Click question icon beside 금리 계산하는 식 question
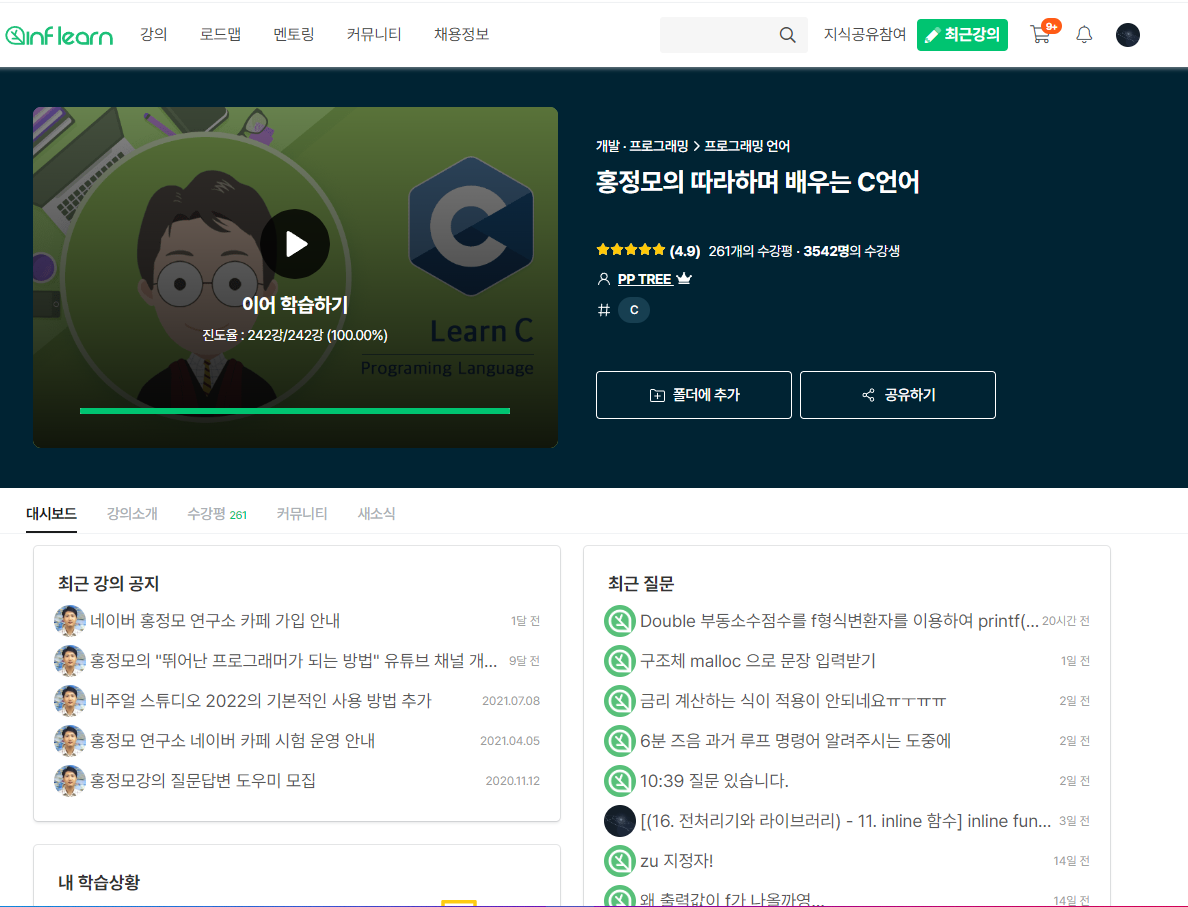Screen dimensions: 1188x907 [x=620, y=700]
